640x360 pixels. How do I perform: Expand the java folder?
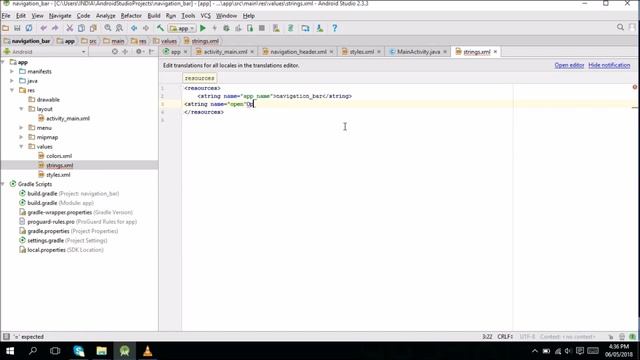[x=12, y=81]
